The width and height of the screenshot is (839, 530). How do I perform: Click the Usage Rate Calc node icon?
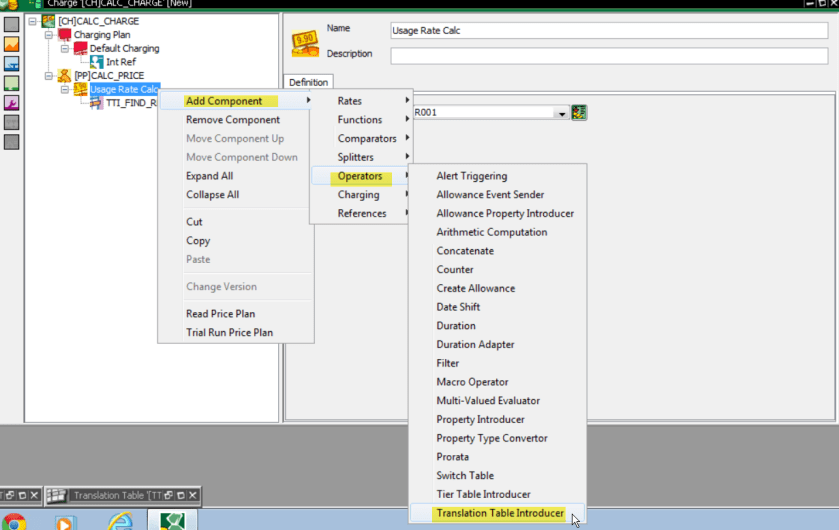(80, 89)
